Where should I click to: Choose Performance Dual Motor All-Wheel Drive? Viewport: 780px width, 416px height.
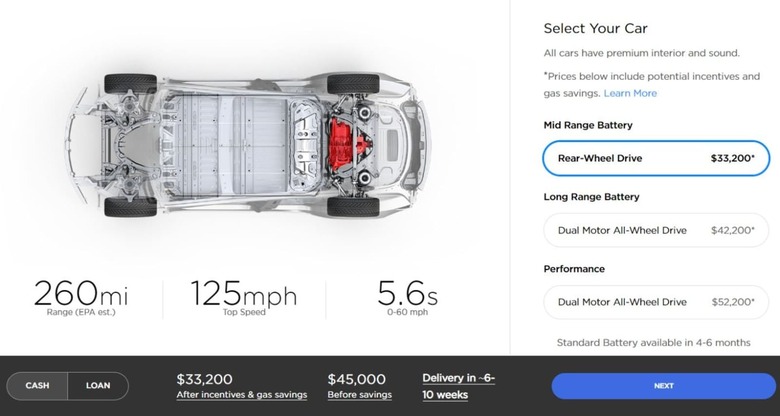pos(657,302)
